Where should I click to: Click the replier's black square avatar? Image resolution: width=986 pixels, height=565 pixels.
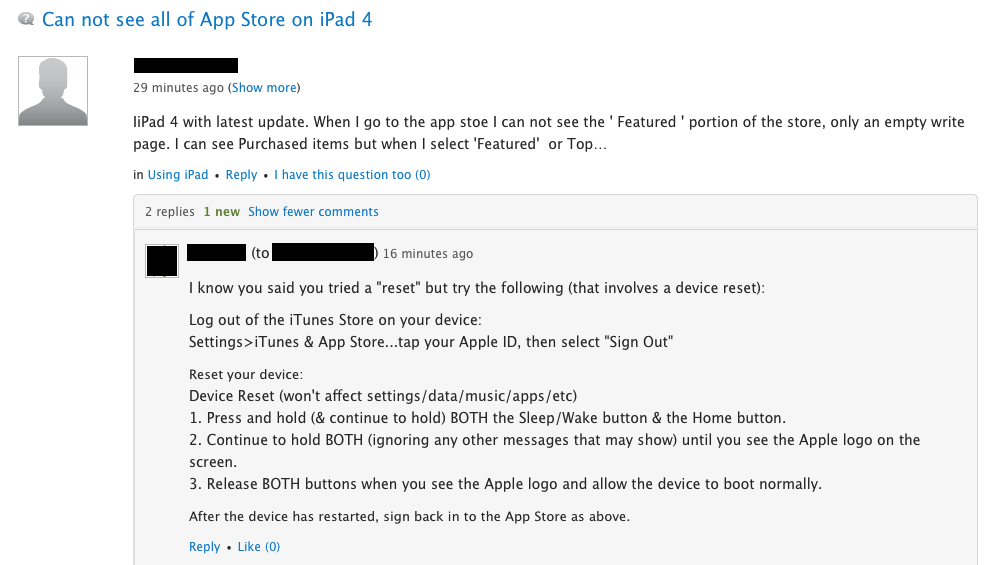pos(162,260)
